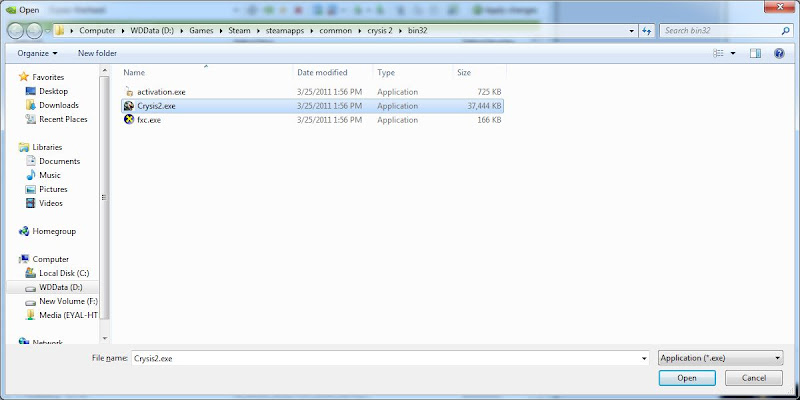Click the Open button
This screenshot has height=400, width=800.
click(x=687, y=378)
